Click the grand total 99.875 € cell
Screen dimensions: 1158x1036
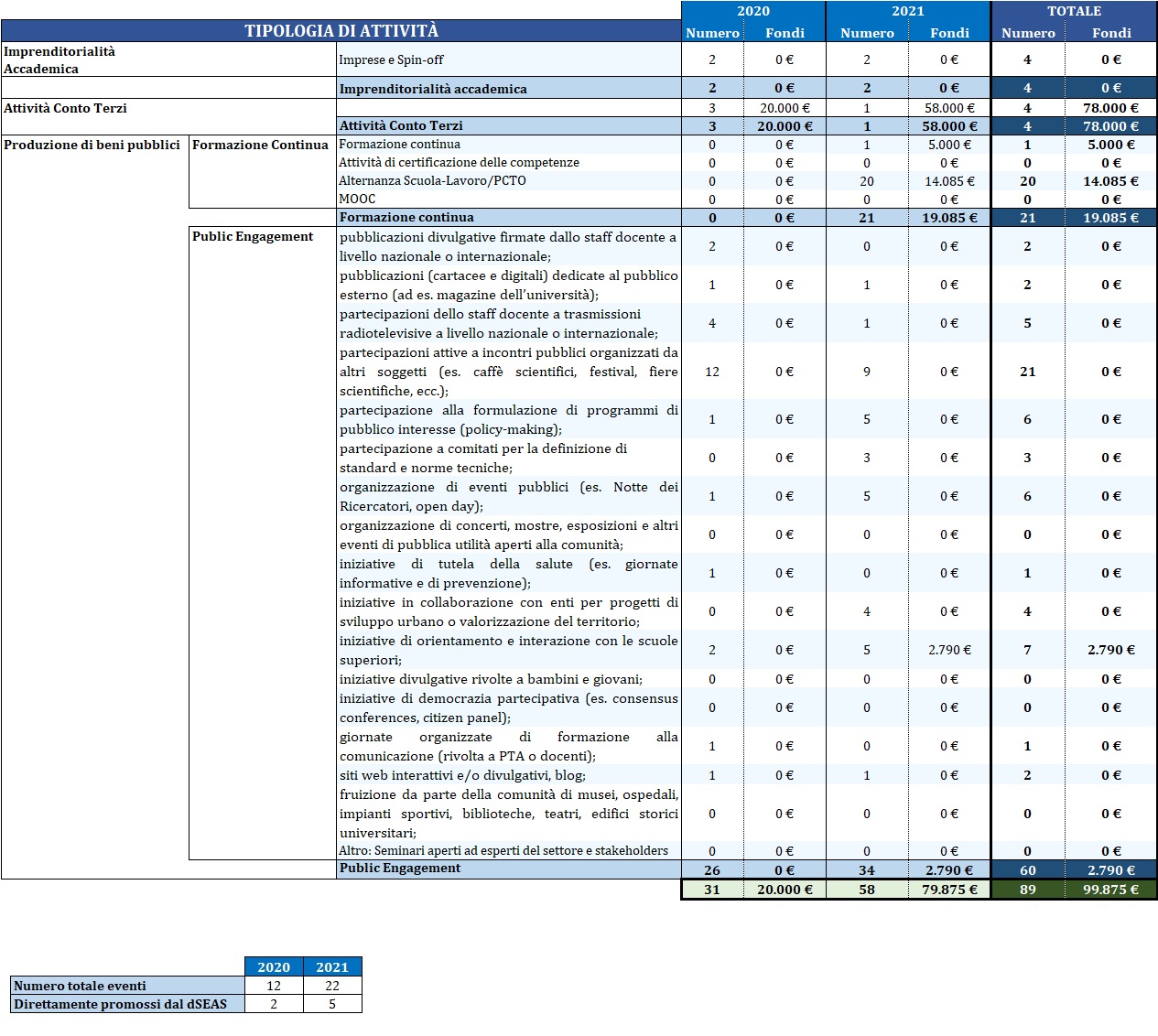click(x=1110, y=890)
